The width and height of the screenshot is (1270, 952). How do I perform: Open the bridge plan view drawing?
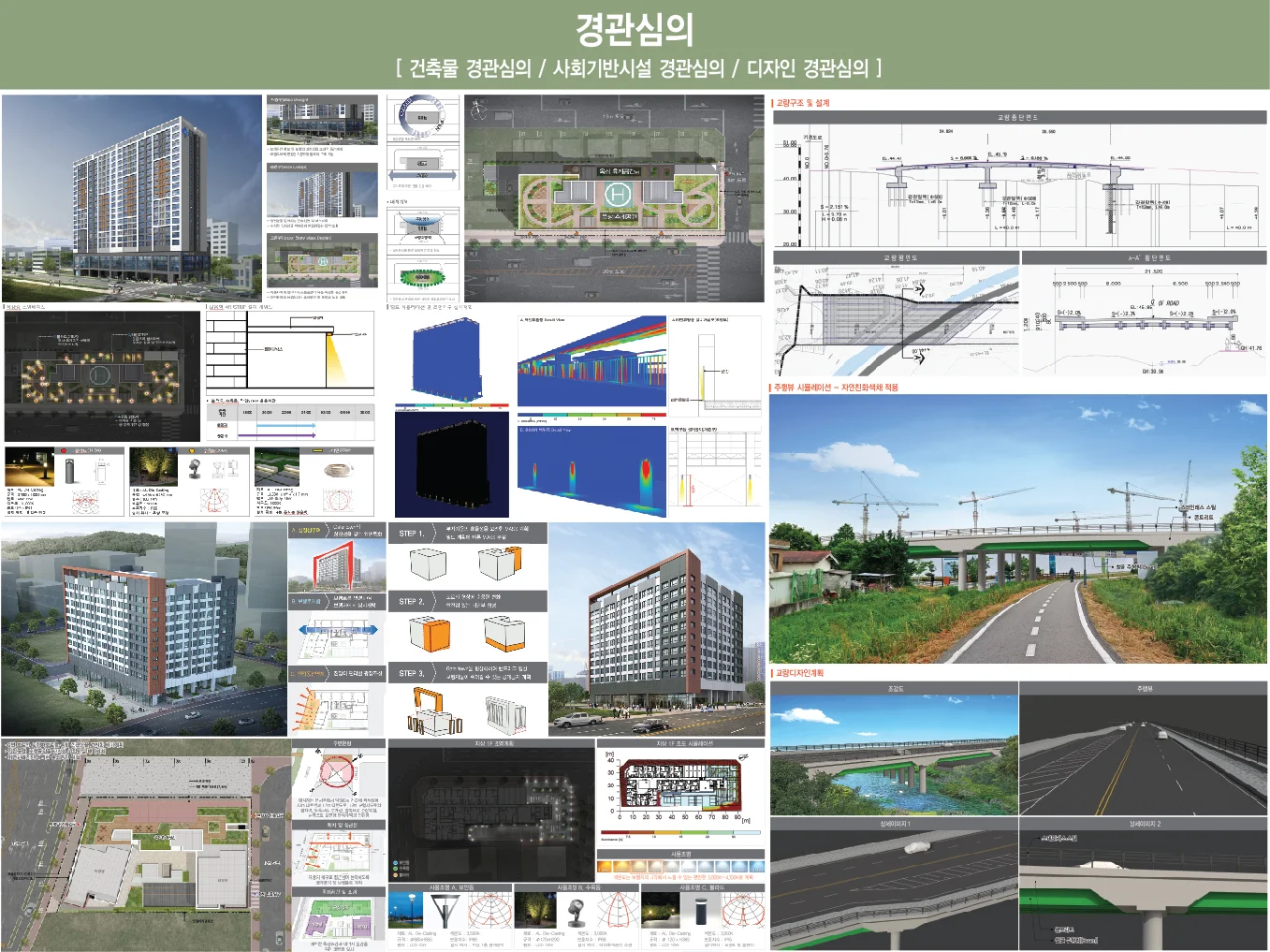click(x=895, y=320)
